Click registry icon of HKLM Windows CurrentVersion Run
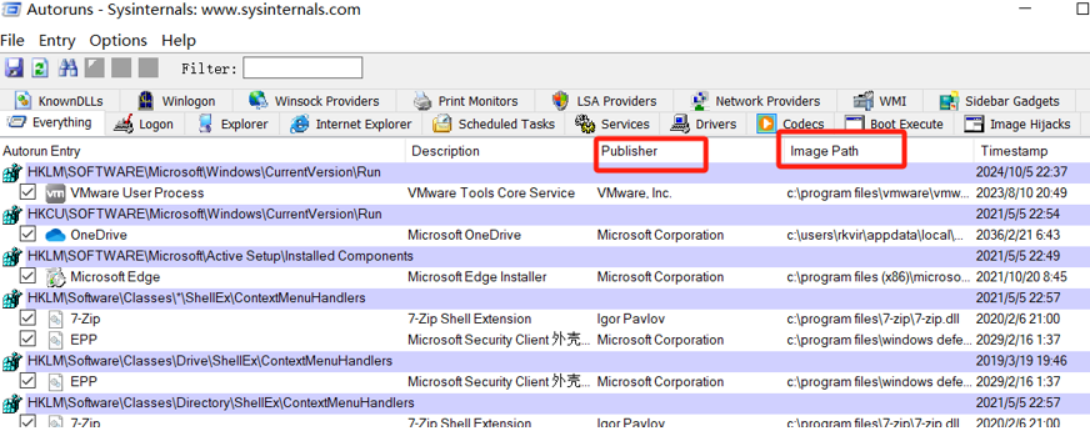 click(x=12, y=172)
